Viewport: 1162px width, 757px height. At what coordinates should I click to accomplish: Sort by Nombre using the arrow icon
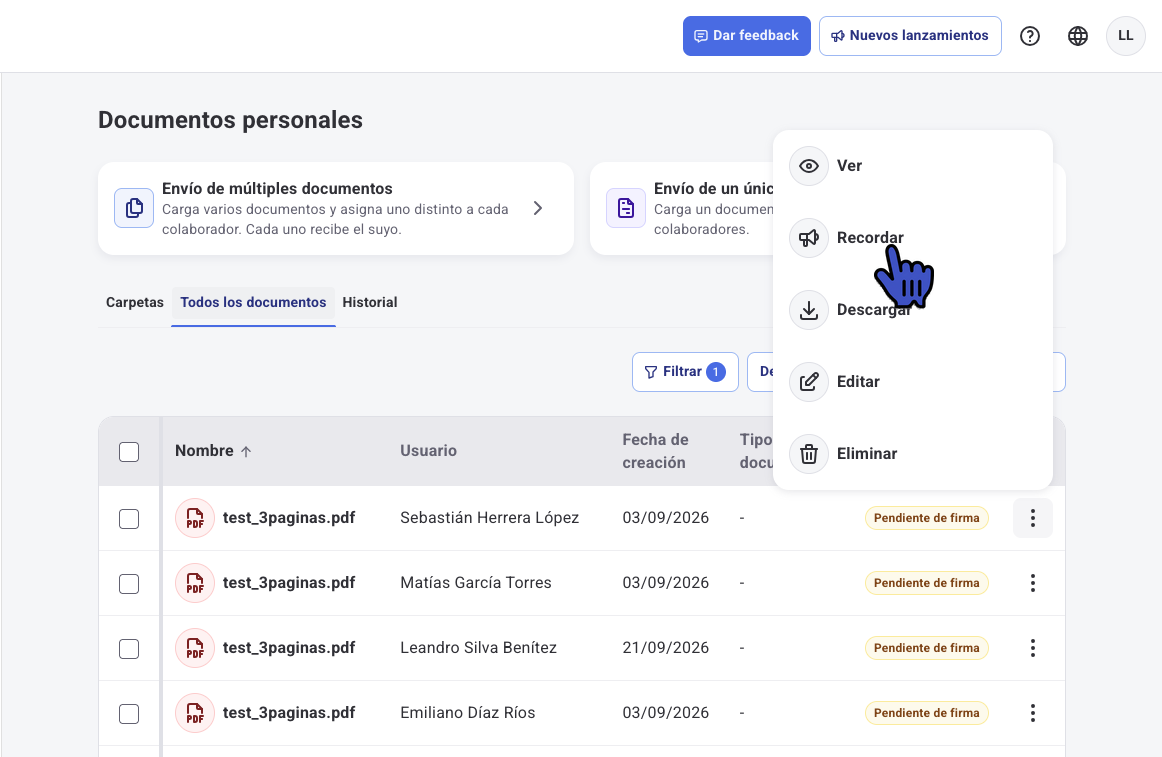point(246,452)
